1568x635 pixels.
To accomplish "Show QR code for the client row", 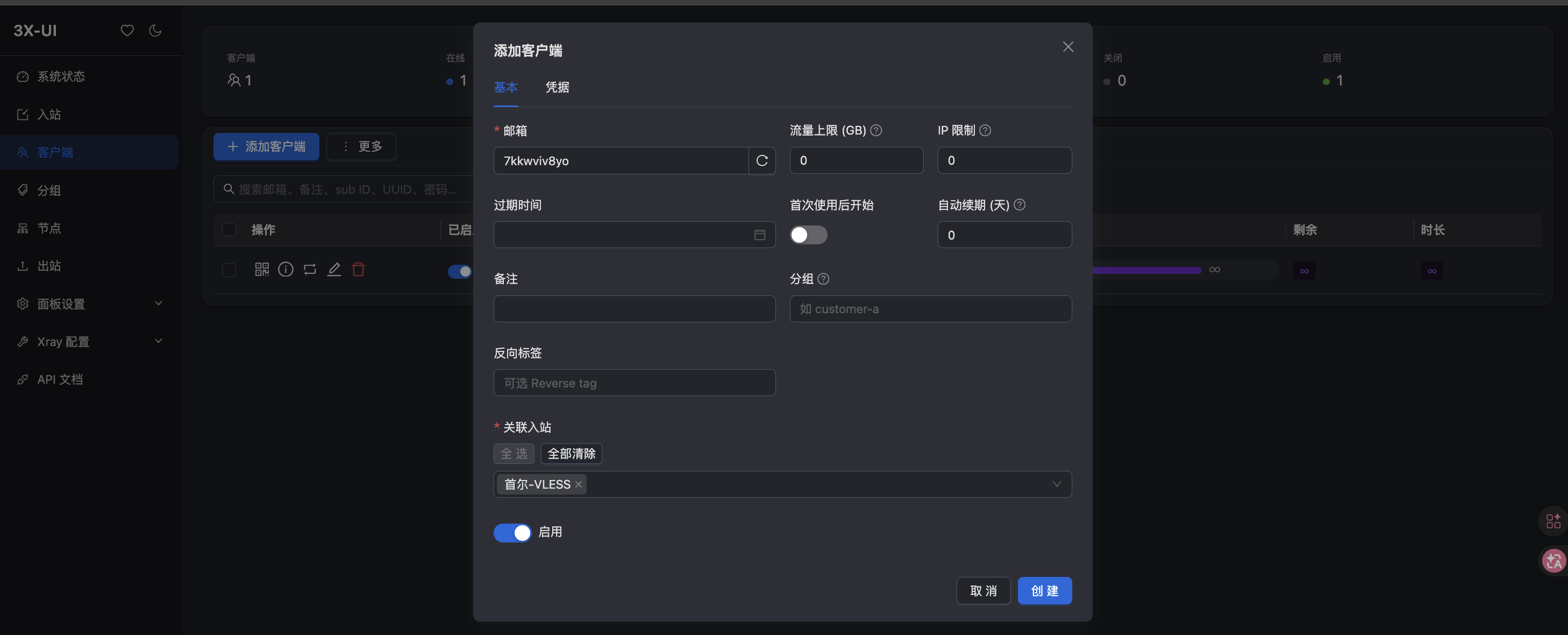I will point(262,270).
